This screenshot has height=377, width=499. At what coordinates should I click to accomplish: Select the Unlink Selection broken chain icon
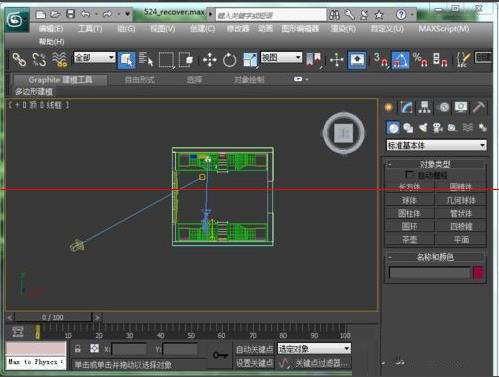point(39,60)
